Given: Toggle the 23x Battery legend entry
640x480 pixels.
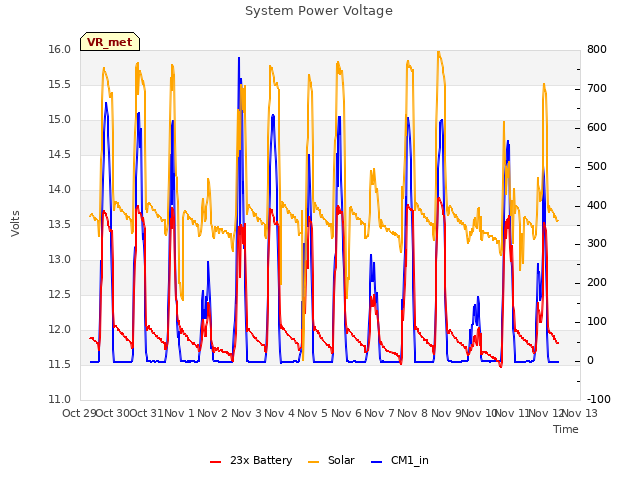Looking at the screenshot, I should (x=251, y=460).
